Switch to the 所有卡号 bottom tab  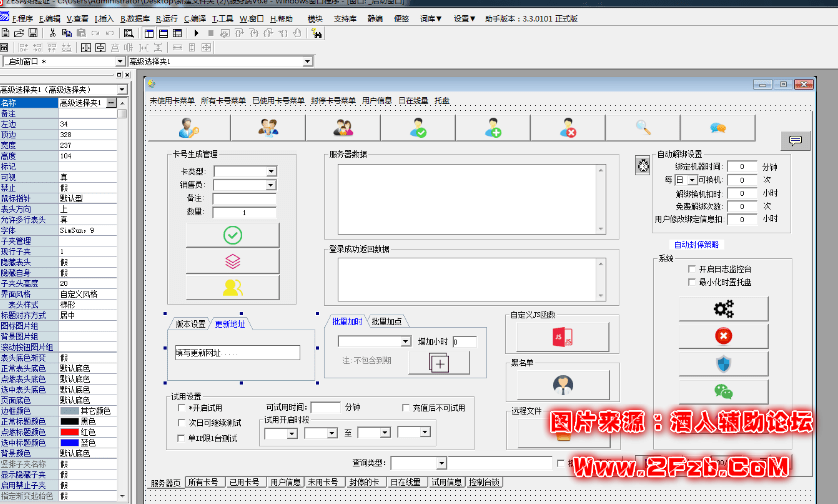click(204, 482)
